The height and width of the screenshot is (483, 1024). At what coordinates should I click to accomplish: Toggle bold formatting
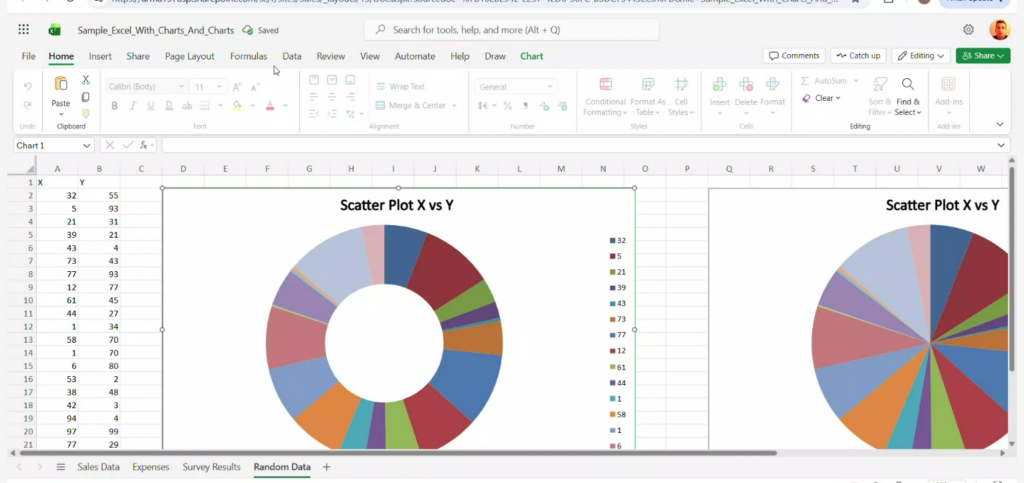(x=114, y=105)
